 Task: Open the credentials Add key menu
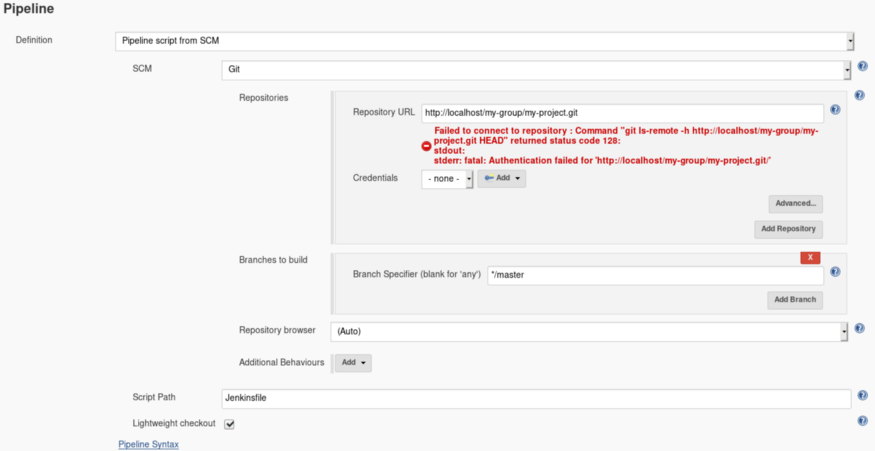[501, 178]
